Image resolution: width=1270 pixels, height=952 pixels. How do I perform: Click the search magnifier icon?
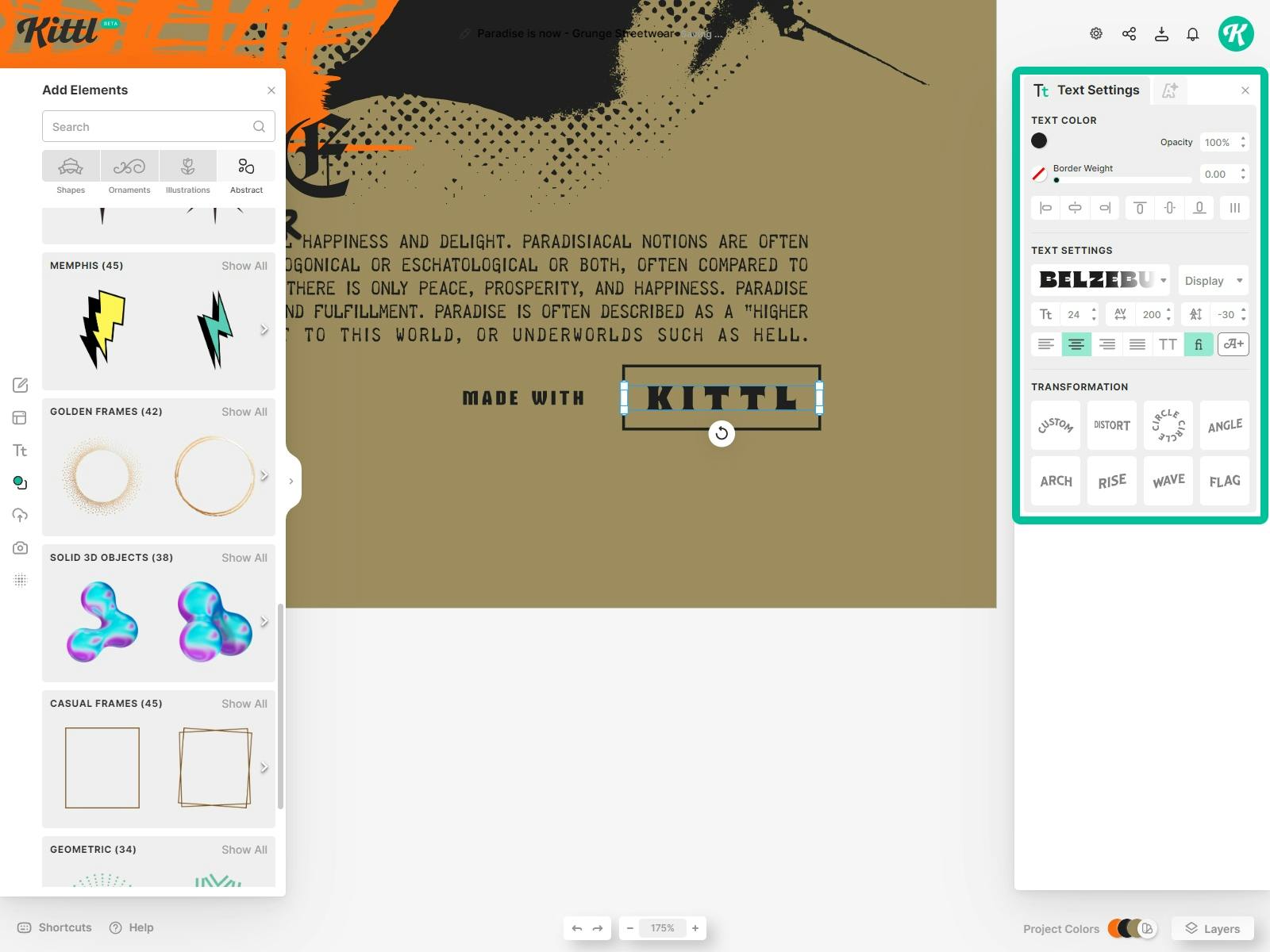(x=259, y=126)
